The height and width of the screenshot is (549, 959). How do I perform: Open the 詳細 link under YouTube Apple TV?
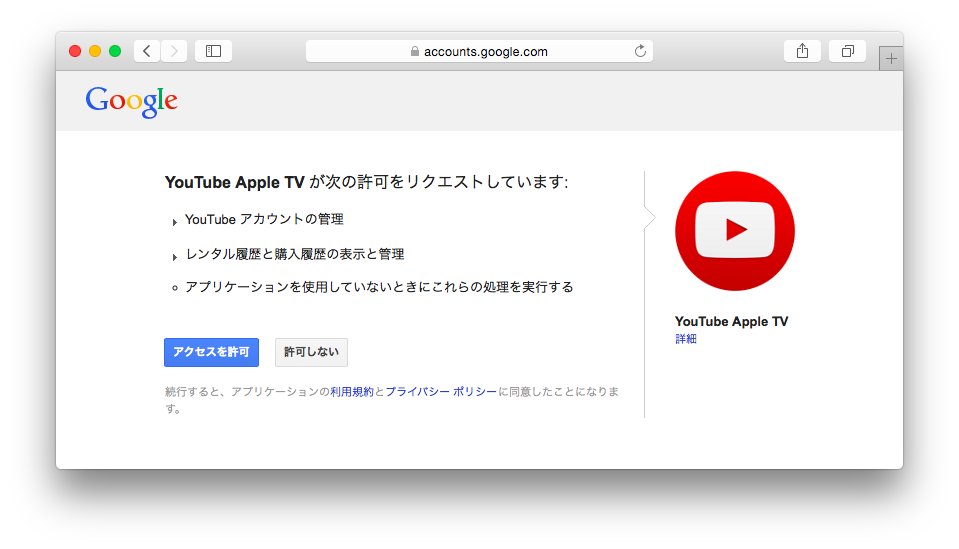pos(686,339)
